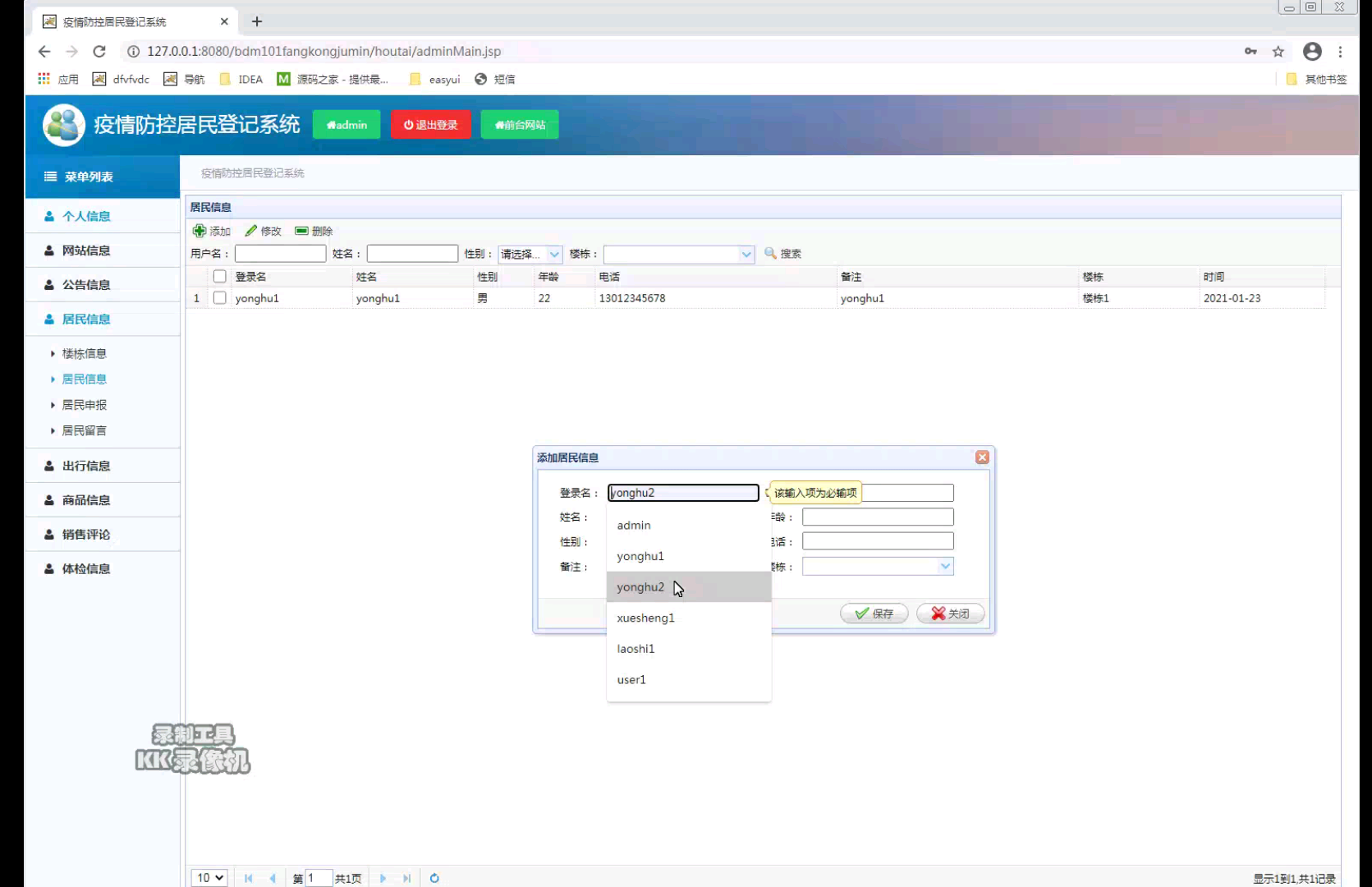1372x887 pixels.
Task: Collapse the 居民信息 sidebar section
Action: (x=103, y=319)
